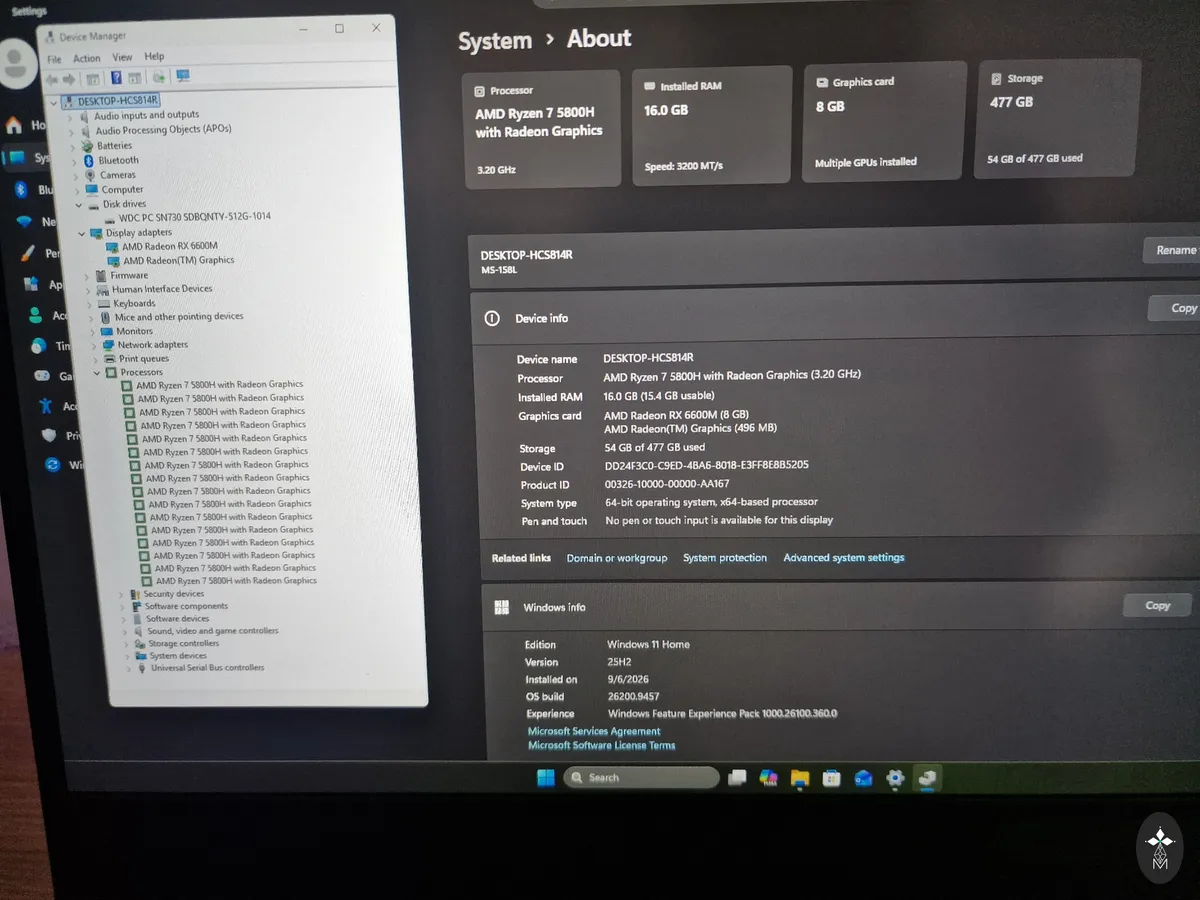Expand the Network adapters category
Image resolution: width=1200 pixels, height=900 pixels.
point(95,345)
